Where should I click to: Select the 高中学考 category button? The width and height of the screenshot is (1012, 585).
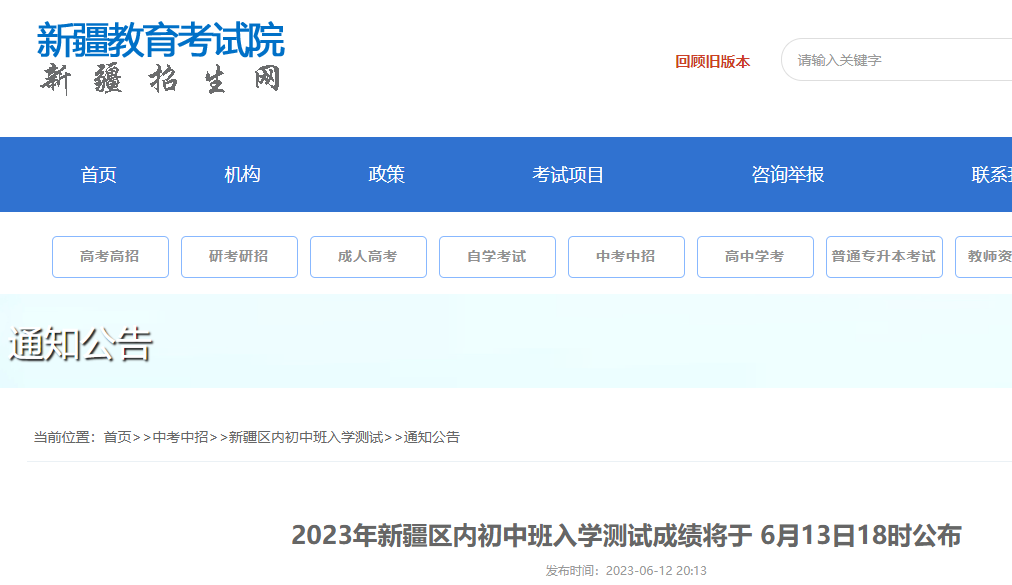coord(755,257)
